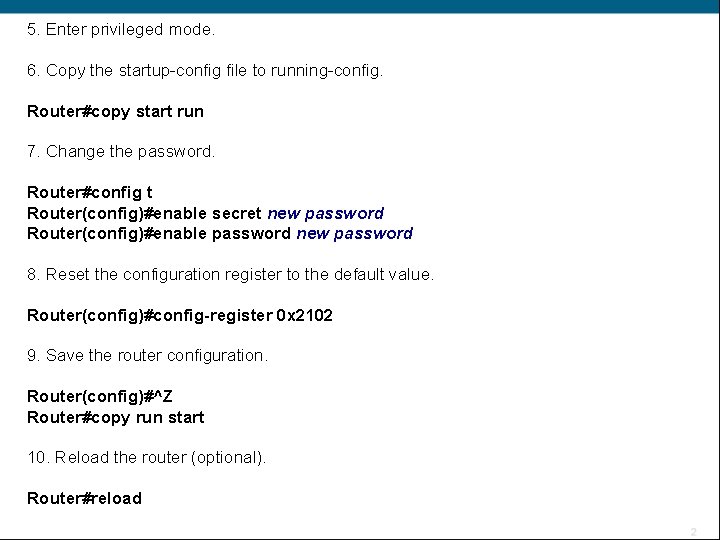Image resolution: width=720 pixels, height=540 pixels.
Task: Select the 'Router(config)#^Z' command line
Action: pyautogui.click(x=100, y=397)
